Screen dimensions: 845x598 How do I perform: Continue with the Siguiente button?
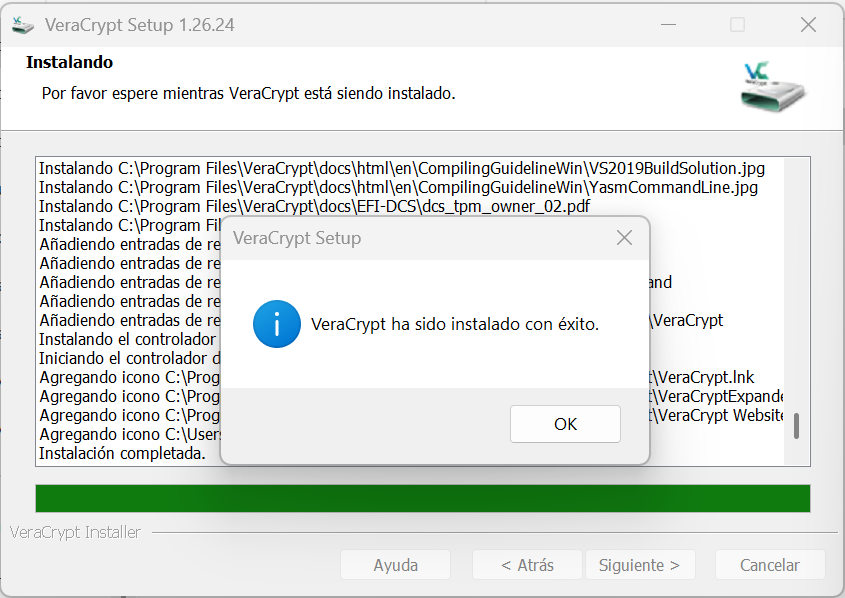click(x=639, y=565)
